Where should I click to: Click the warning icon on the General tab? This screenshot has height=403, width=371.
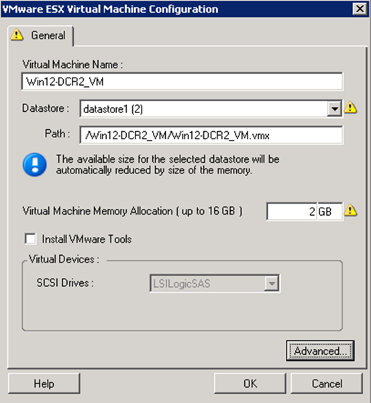point(17,35)
